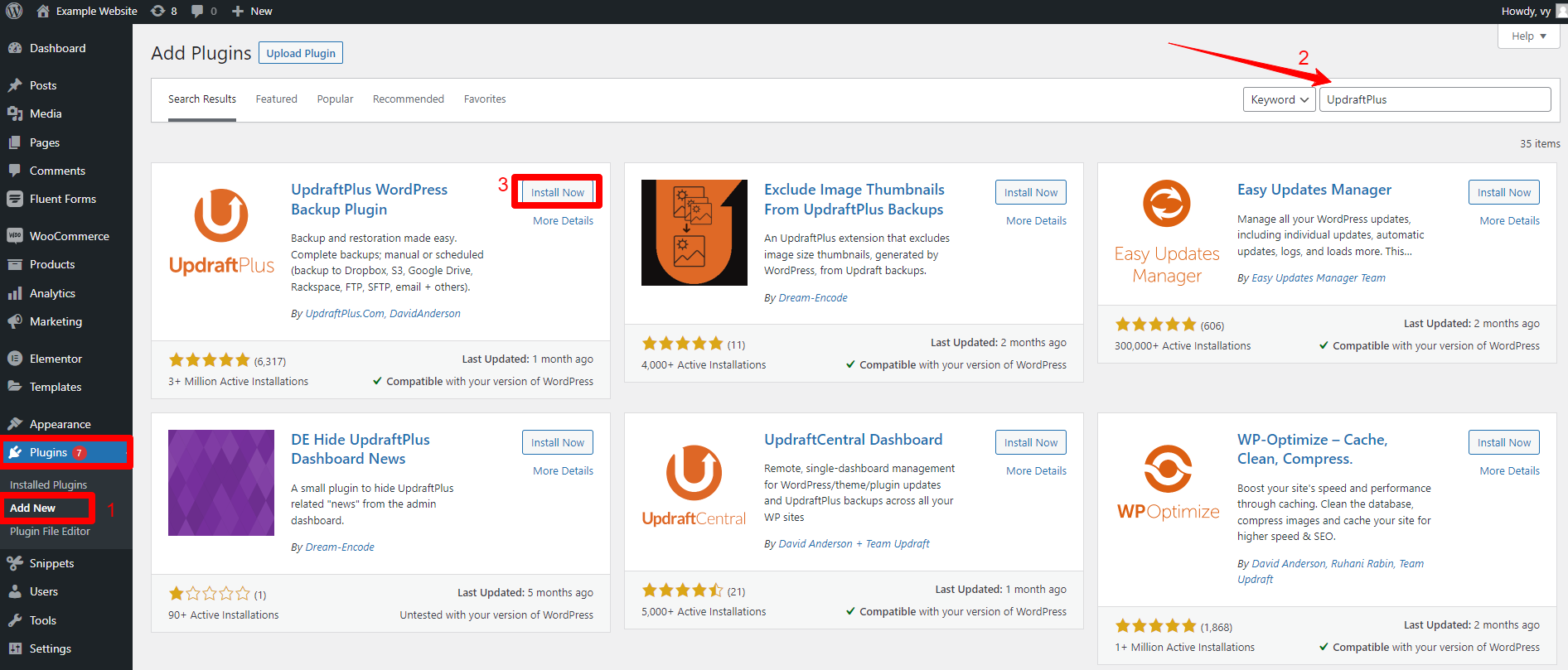
Task: Open More Details for UpdraftCentral Dashboard
Action: click(x=1036, y=470)
